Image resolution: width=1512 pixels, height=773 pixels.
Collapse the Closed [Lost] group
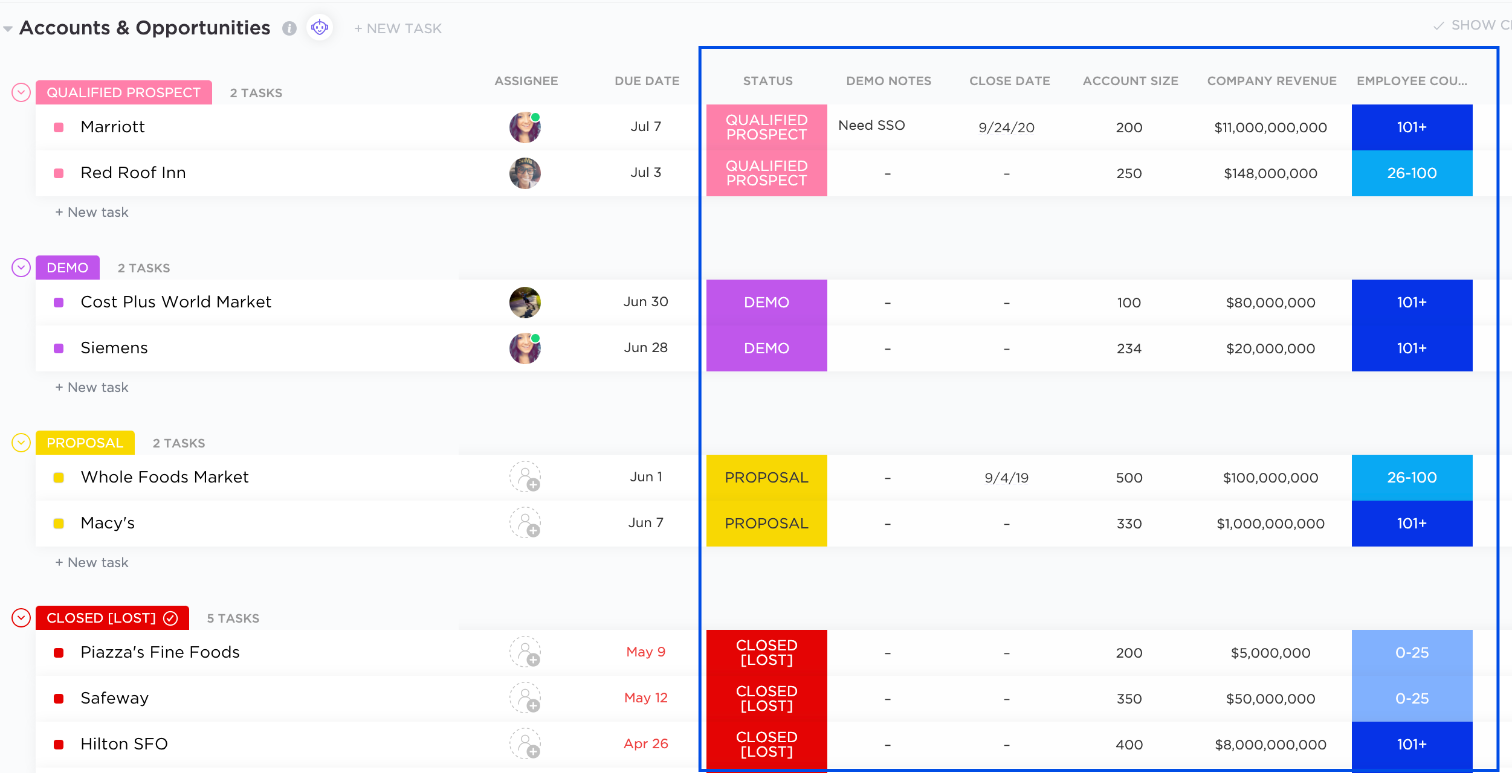[x=21, y=618]
